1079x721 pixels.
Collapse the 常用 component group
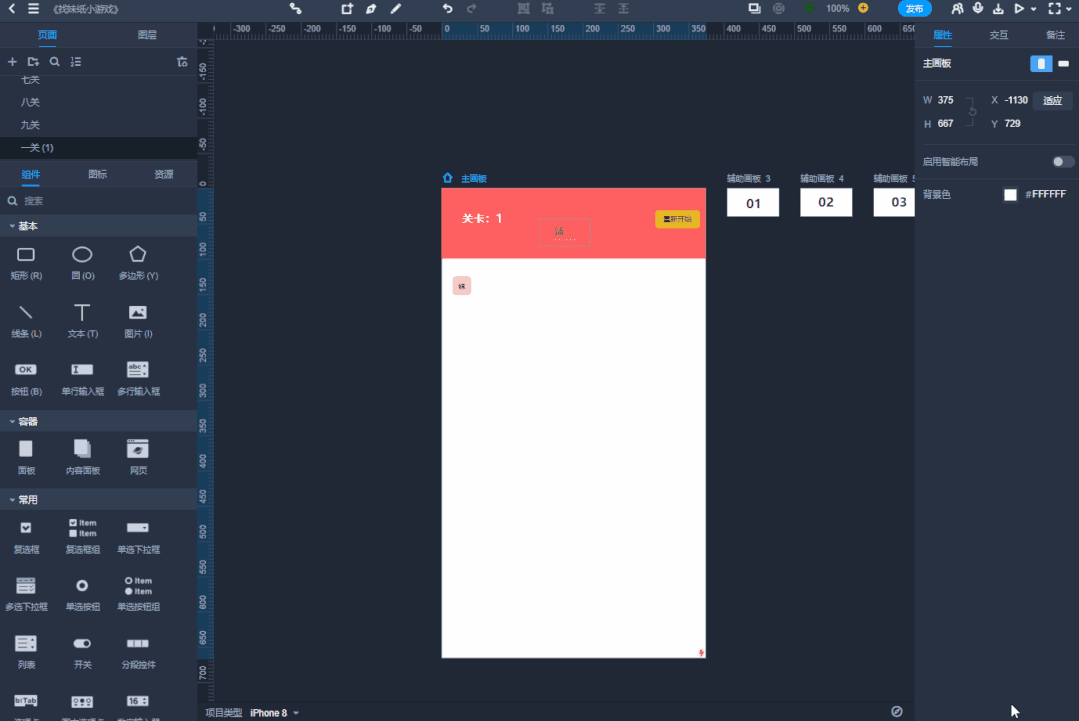point(12,499)
